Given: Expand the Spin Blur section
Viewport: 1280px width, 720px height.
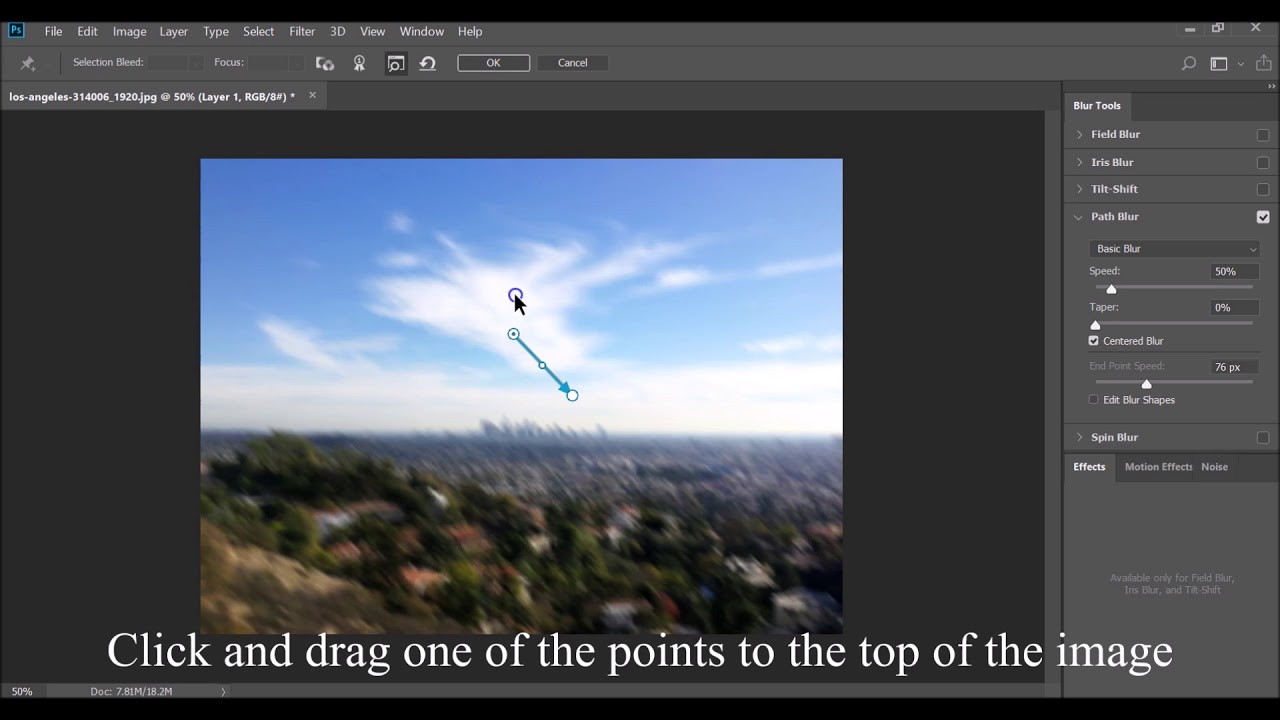Looking at the screenshot, I should (1079, 437).
